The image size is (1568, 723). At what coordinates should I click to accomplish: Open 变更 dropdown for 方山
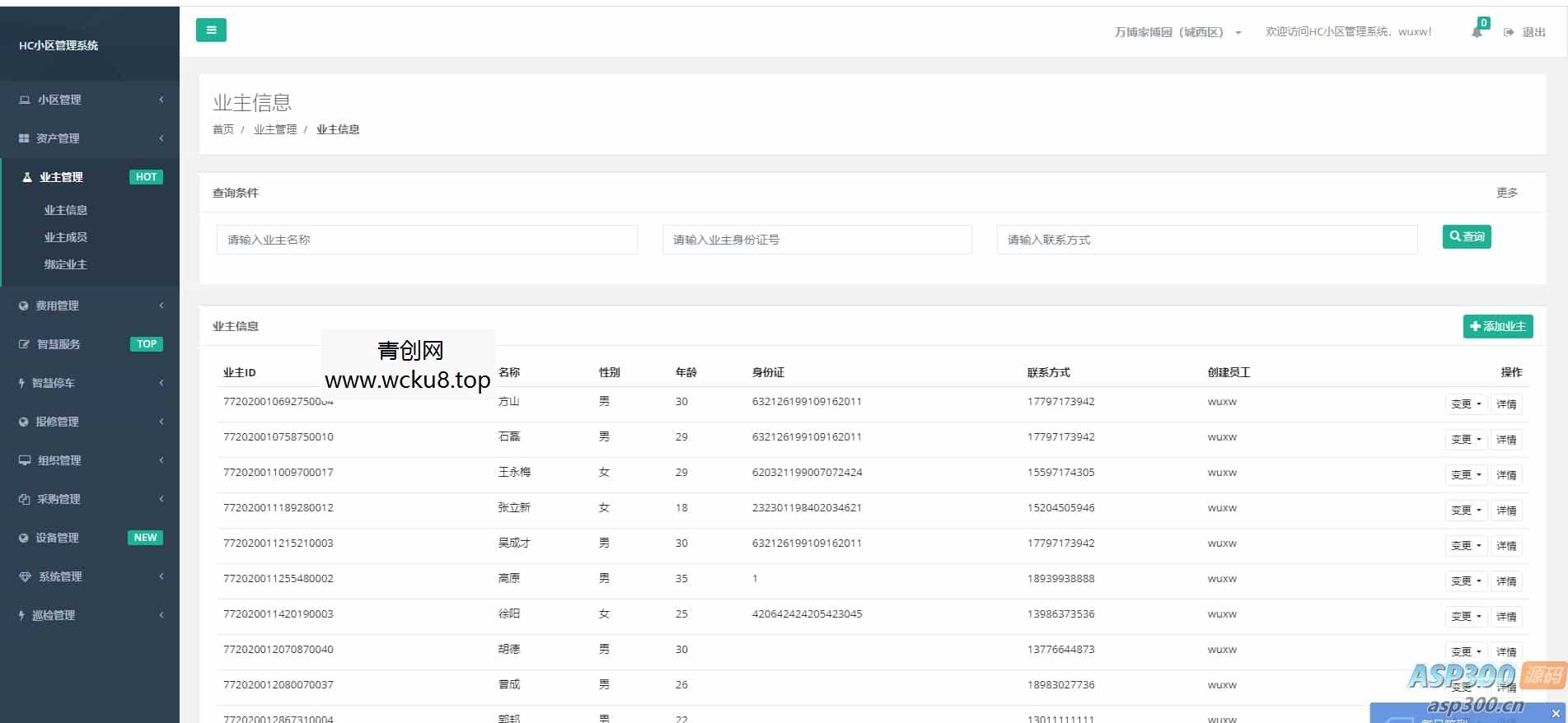pos(1466,404)
